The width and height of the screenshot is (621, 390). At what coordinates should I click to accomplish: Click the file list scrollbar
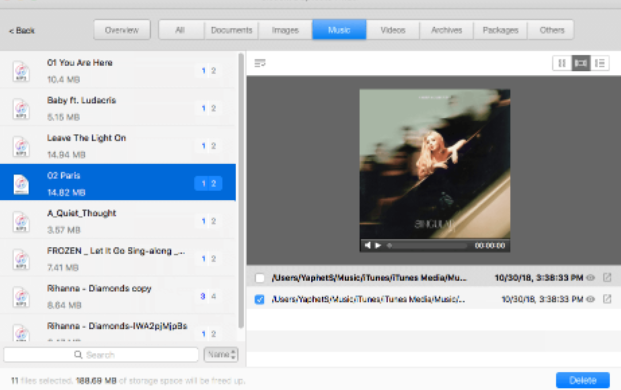[241, 190]
